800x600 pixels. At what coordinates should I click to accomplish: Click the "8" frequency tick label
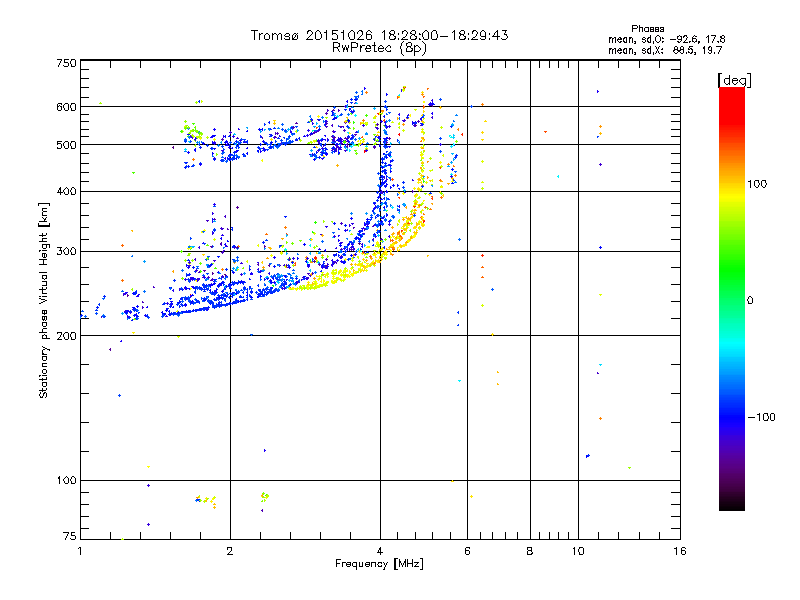pos(530,551)
